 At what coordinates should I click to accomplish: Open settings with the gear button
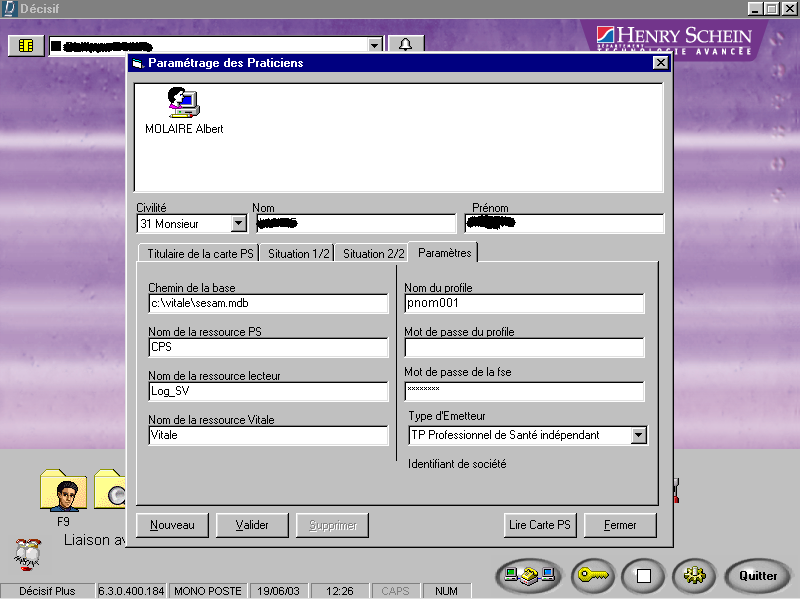695,576
